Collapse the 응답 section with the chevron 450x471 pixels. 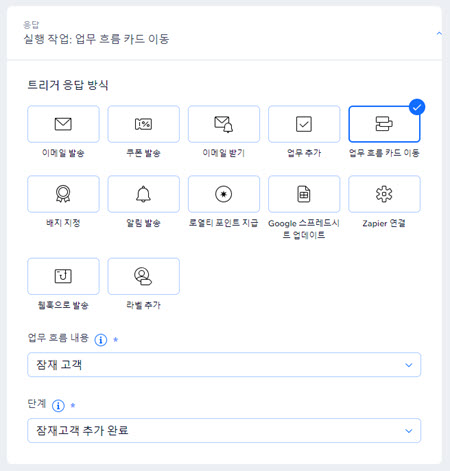(439, 33)
